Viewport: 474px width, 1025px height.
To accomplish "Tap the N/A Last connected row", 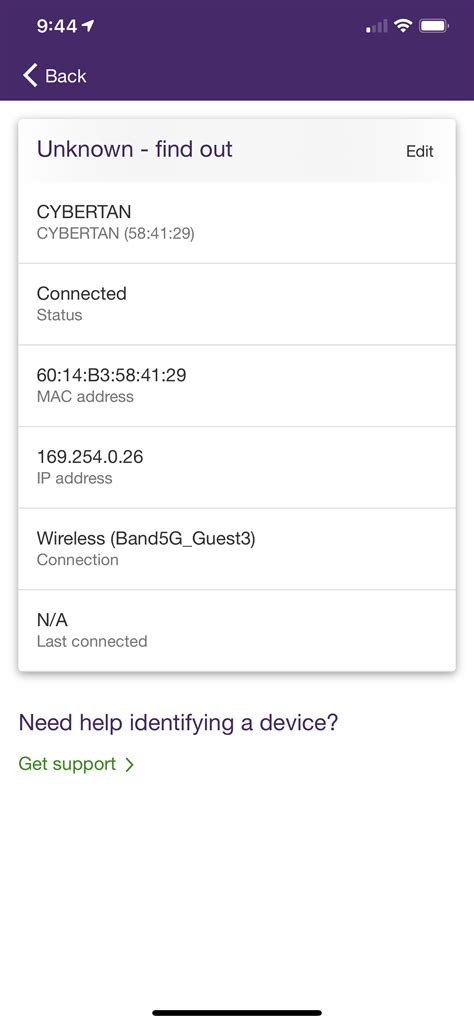I will pyautogui.click(x=237, y=630).
